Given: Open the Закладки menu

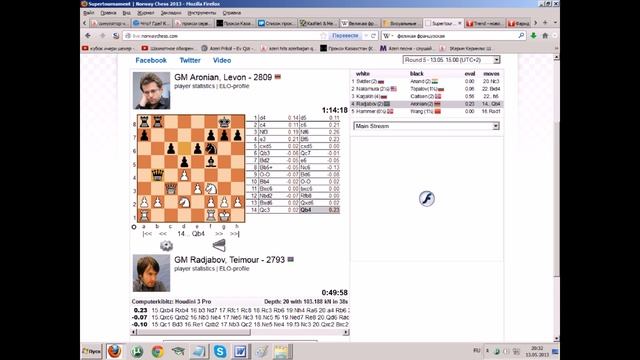Looking at the screenshot, I should [x=171, y=13].
